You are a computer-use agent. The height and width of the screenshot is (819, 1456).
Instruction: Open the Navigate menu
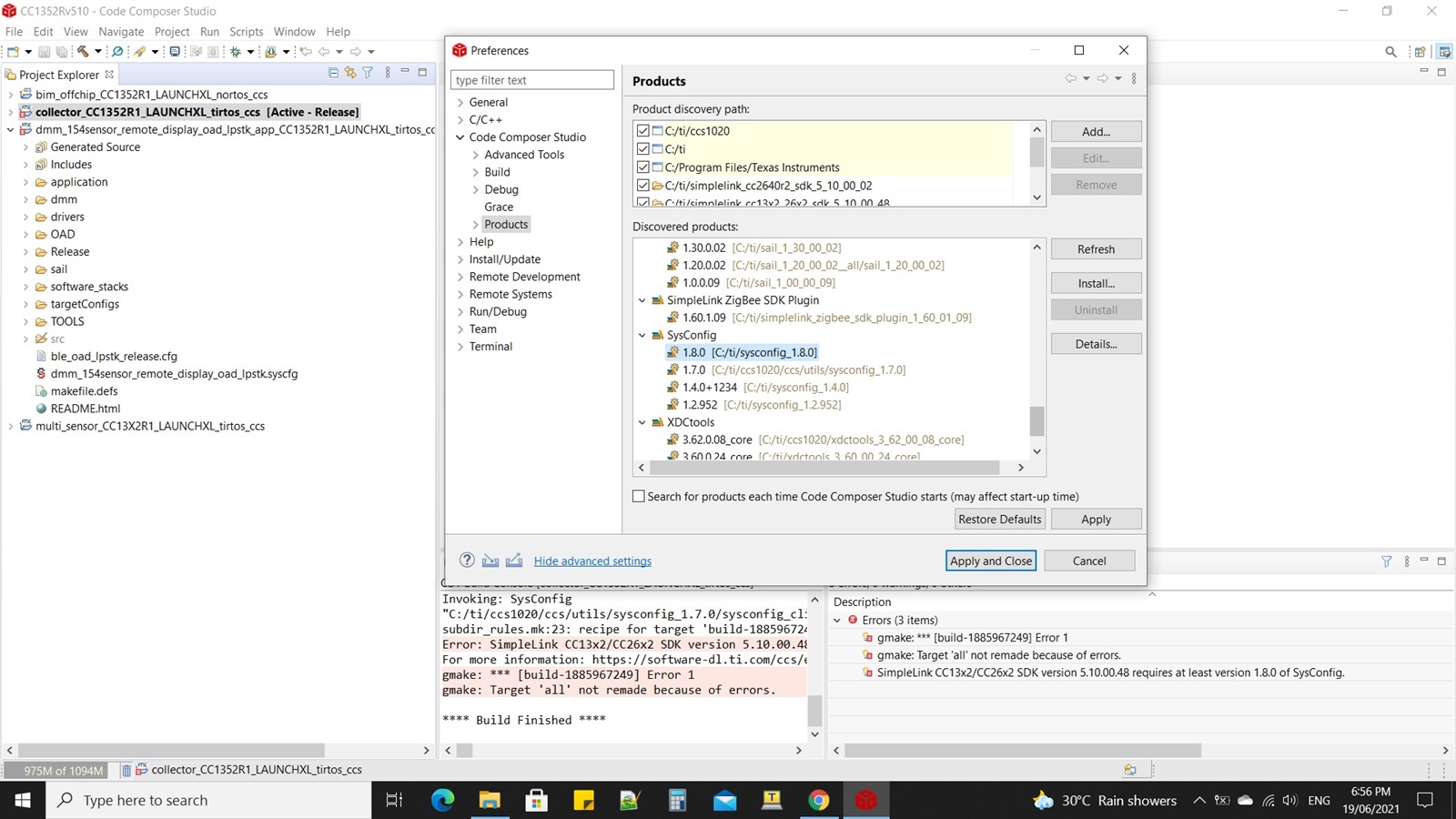click(x=121, y=31)
